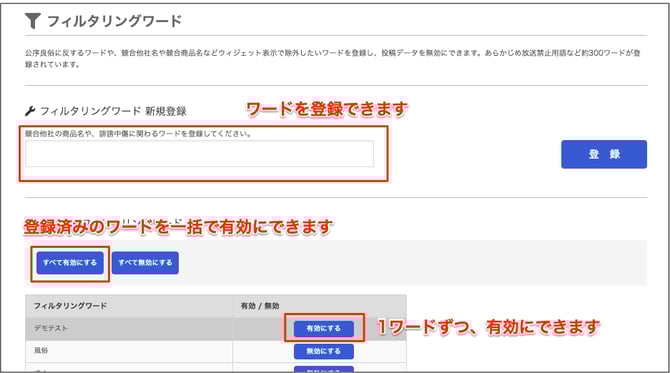Screen dimensions: 670x373
Task: Focus the new filtering word input field
Action: coord(200,154)
